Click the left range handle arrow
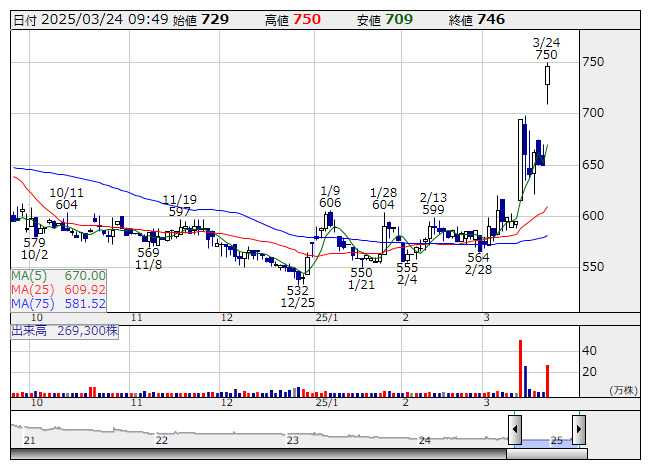This screenshot has height=470, width=653. click(x=515, y=429)
